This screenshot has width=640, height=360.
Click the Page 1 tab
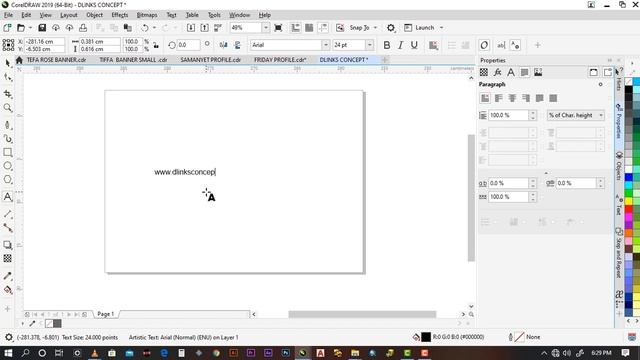pyautogui.click(x=106, y=314)
